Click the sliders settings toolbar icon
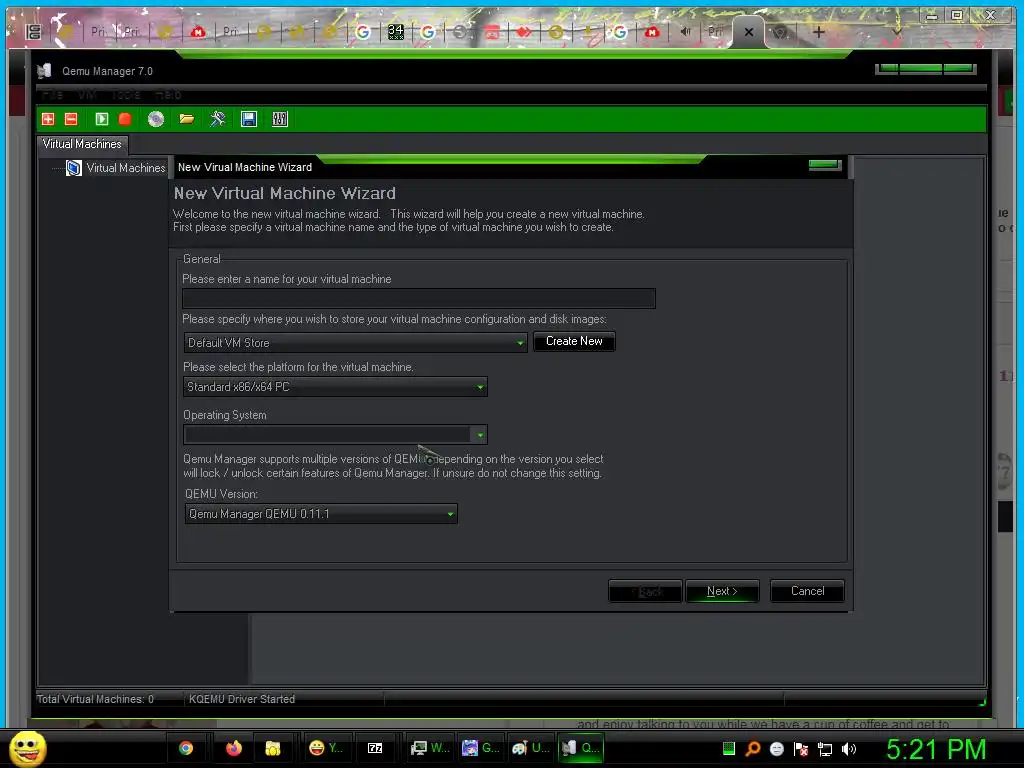This screenshot has width=1024, height=768. point(280,119)
